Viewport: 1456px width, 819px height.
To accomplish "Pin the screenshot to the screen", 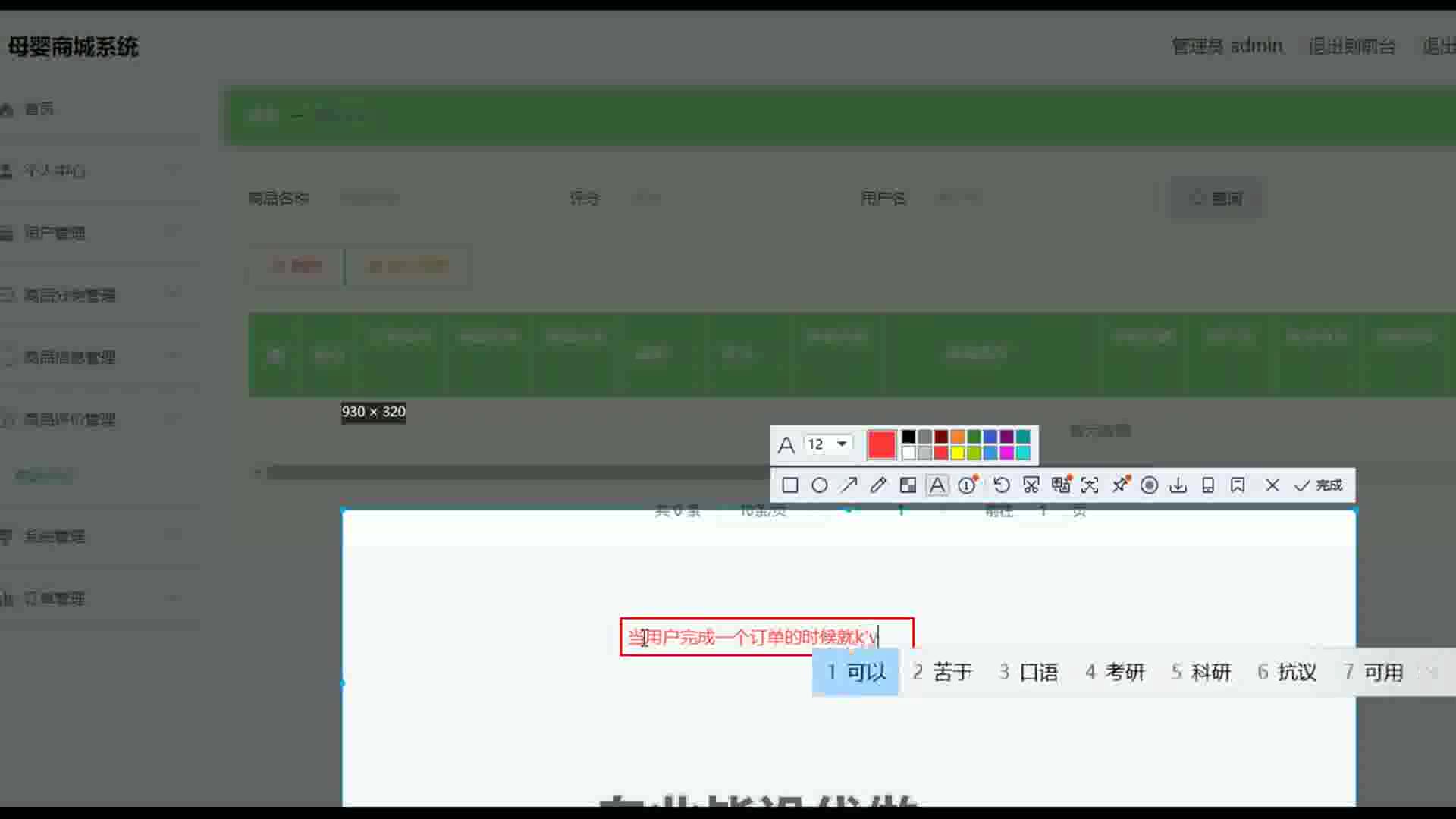I will coord(1120,485).
